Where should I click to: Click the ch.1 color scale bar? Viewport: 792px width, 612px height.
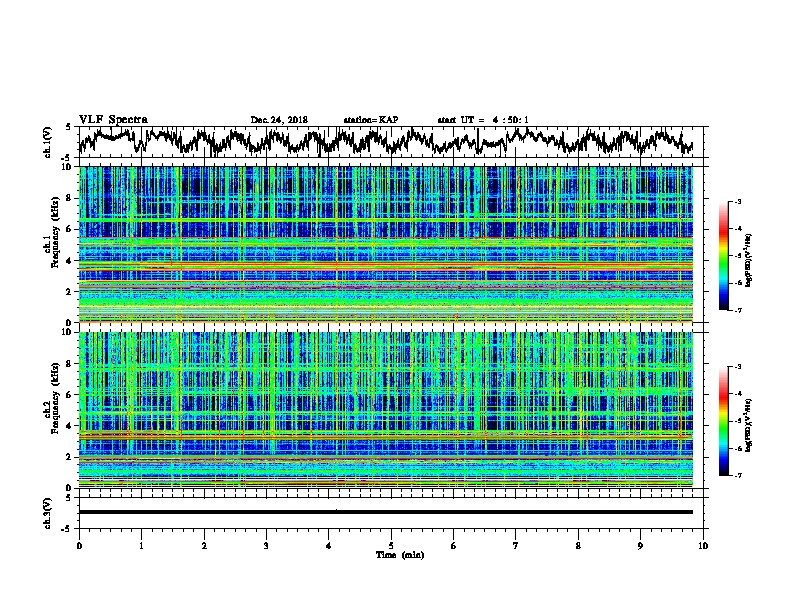pyautogui.click(x=724, y=256)
